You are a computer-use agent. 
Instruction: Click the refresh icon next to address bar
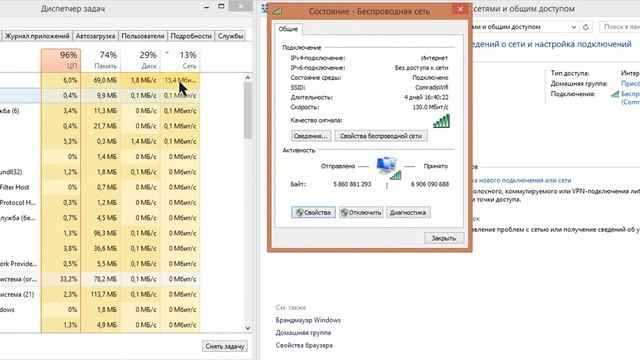click(x=586, y=27)
